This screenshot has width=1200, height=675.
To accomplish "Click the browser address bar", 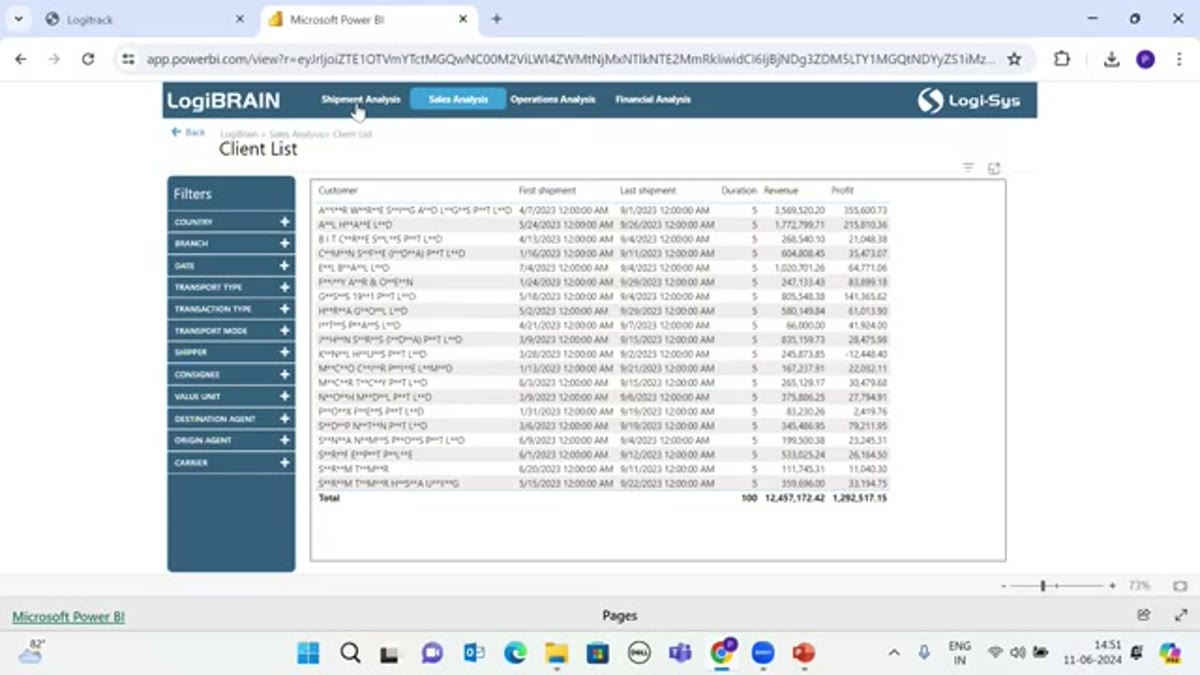I will tap(570, 60).
